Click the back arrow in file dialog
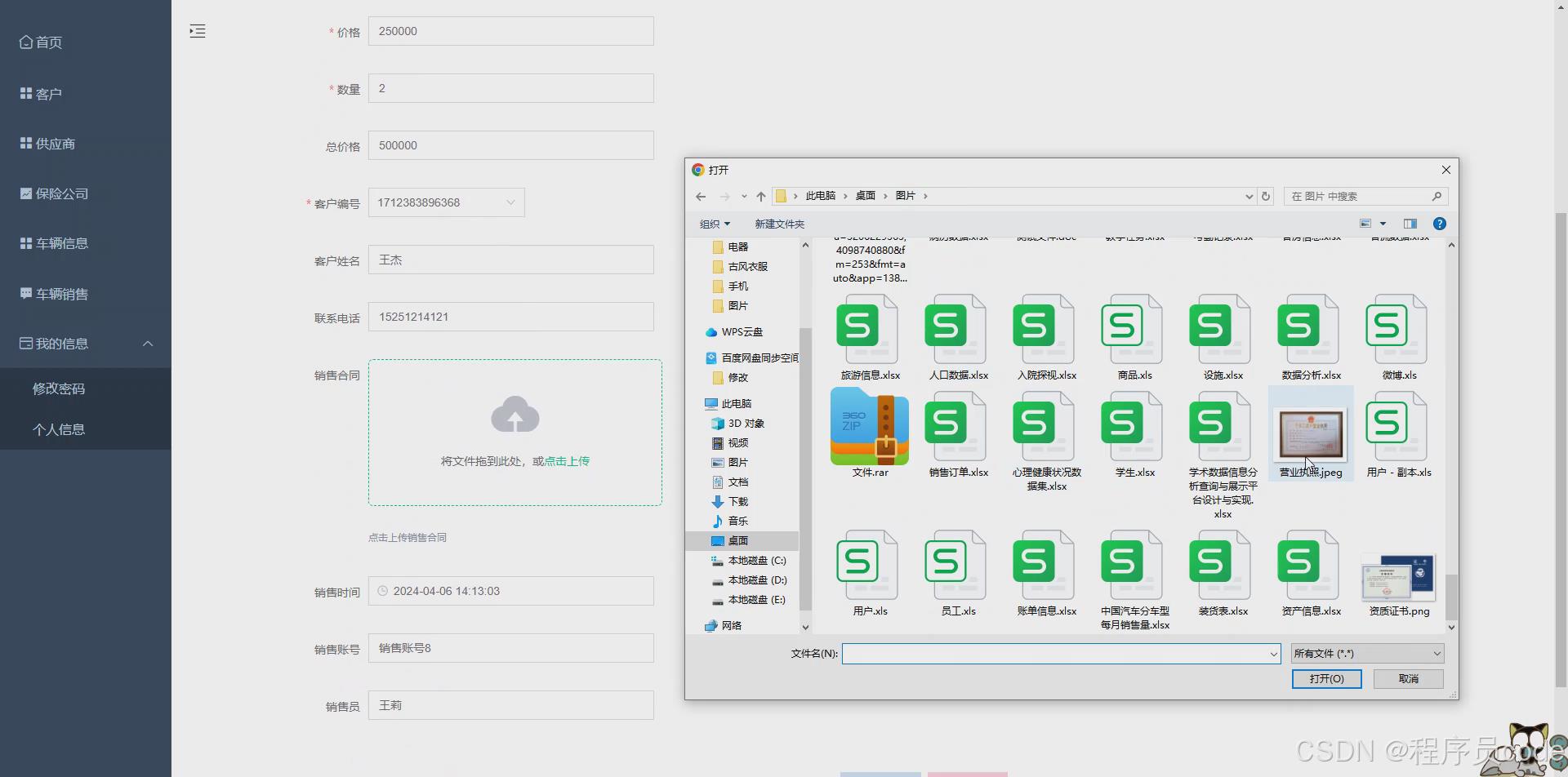Screen dimensions: 1568x777 click(701, 197)
